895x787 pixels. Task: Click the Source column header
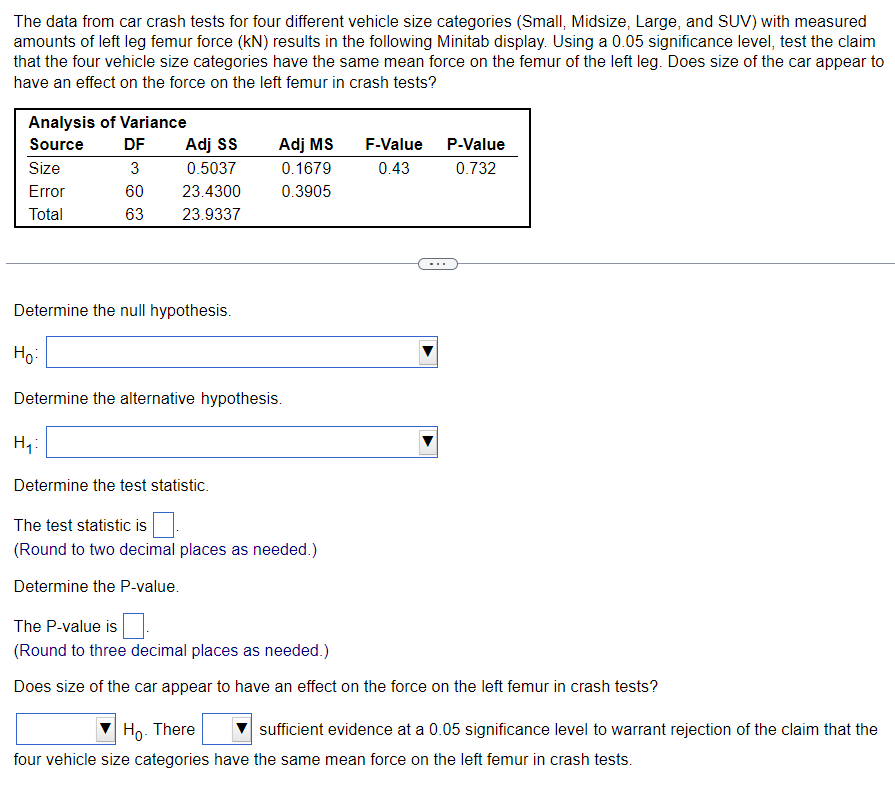(x=57, y=144)
